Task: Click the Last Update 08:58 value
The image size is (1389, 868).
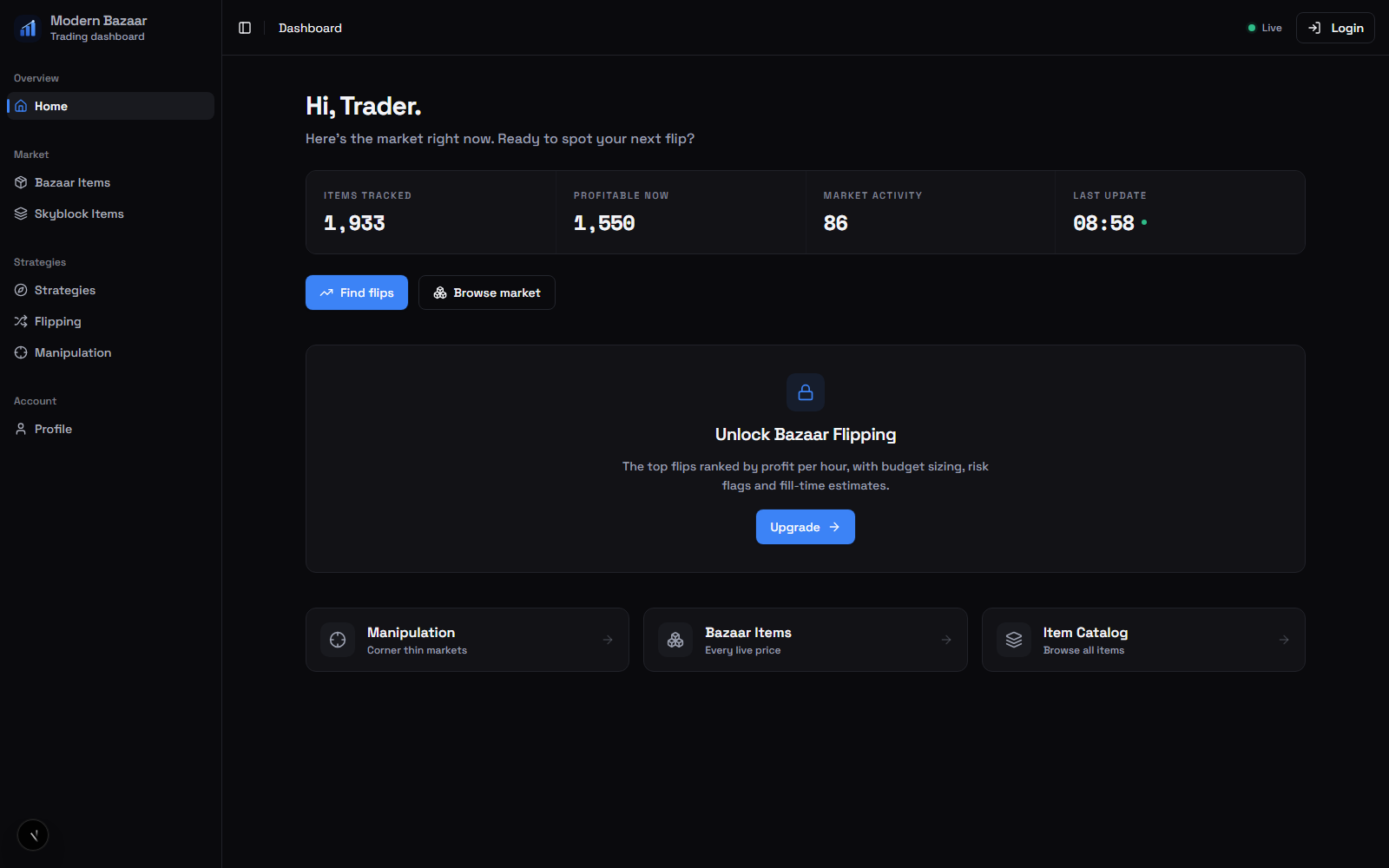Action: tap(1103, 223)
